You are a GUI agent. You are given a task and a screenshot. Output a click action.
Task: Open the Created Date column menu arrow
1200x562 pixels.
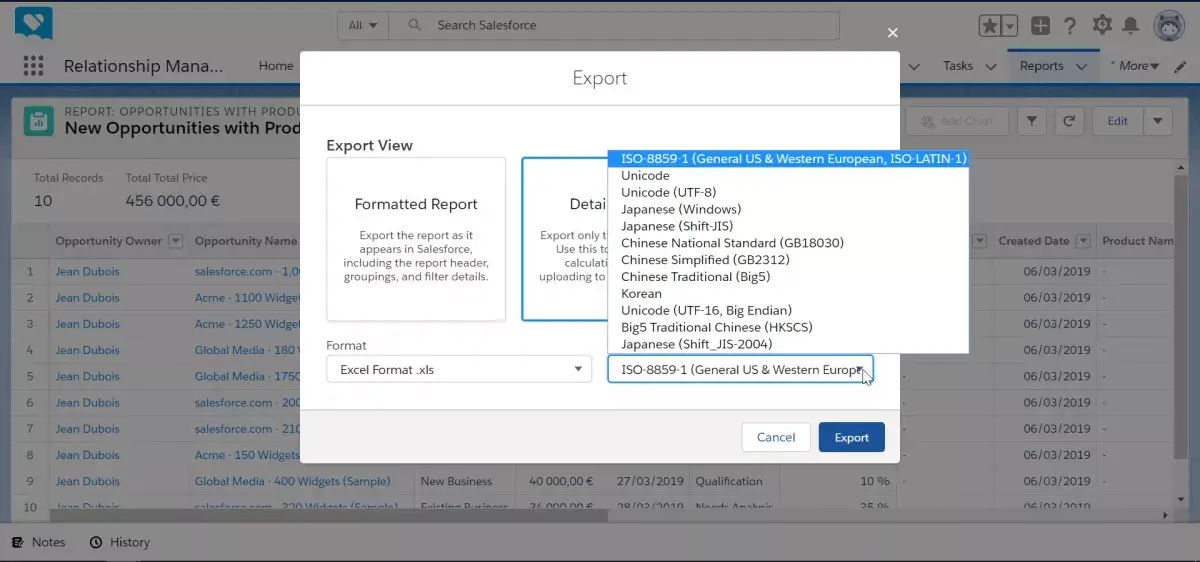[x=1083, y=241]
